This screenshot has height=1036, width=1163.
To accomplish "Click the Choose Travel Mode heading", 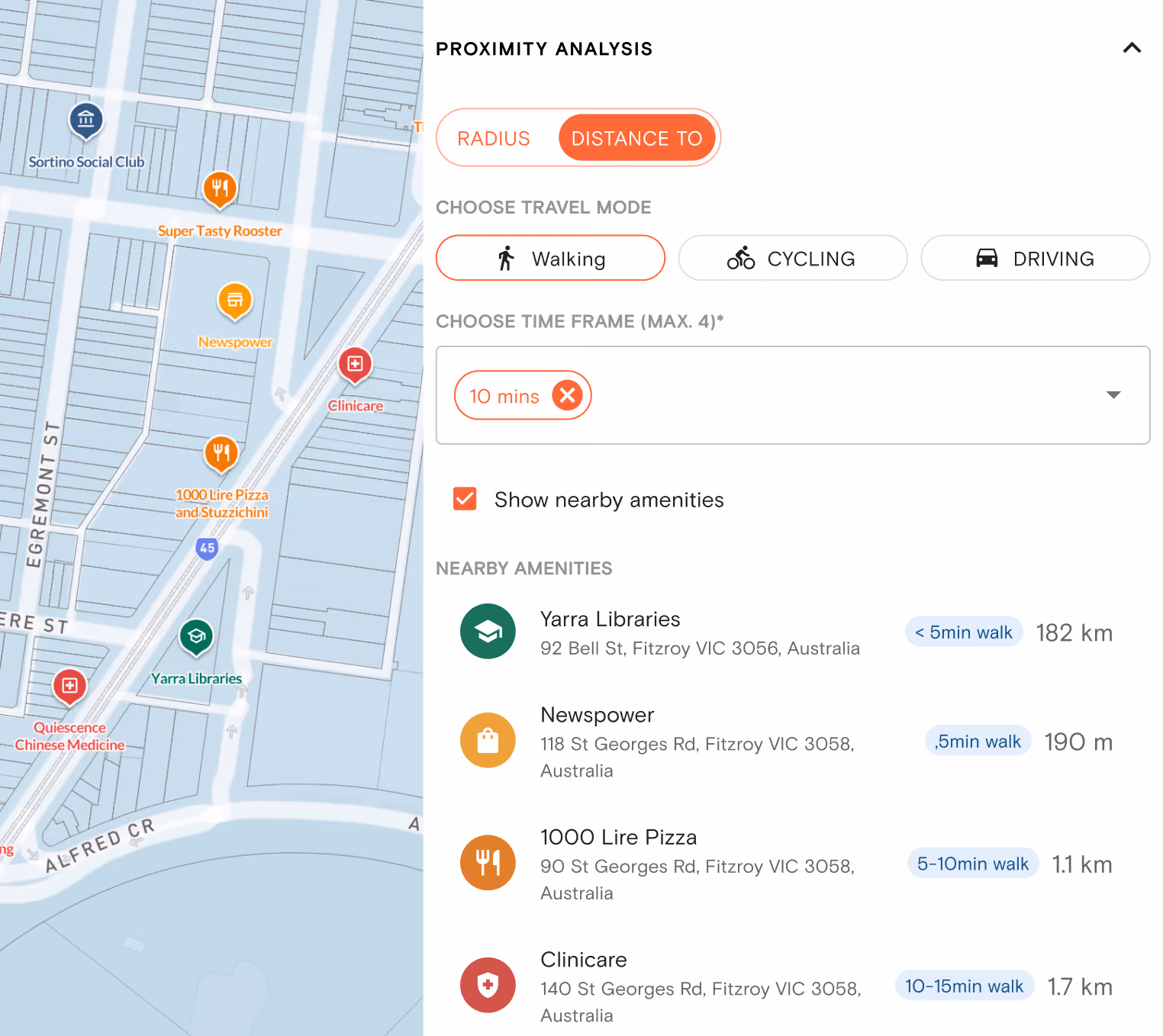I will [x=543, y=208].
